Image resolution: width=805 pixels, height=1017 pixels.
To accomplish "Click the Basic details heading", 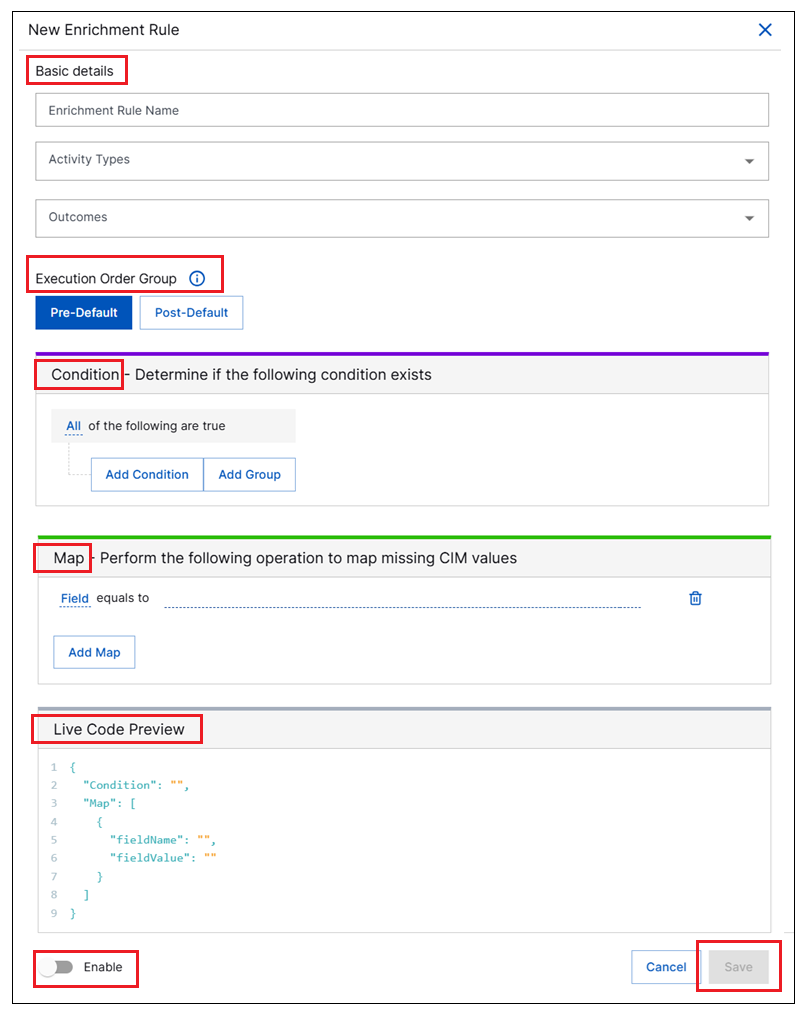I will point(75,71).
